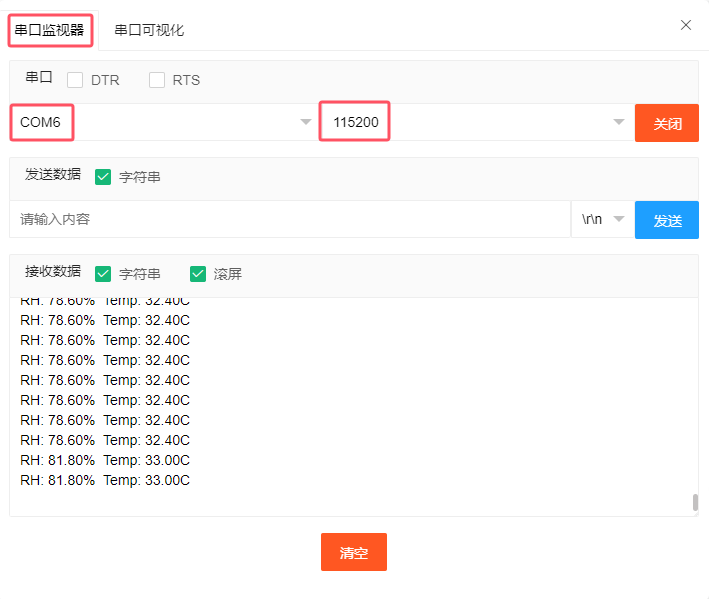Toggle the 滚屏 auto-scroll checkbox
This screenshot has width=709, height=599.
198,274
